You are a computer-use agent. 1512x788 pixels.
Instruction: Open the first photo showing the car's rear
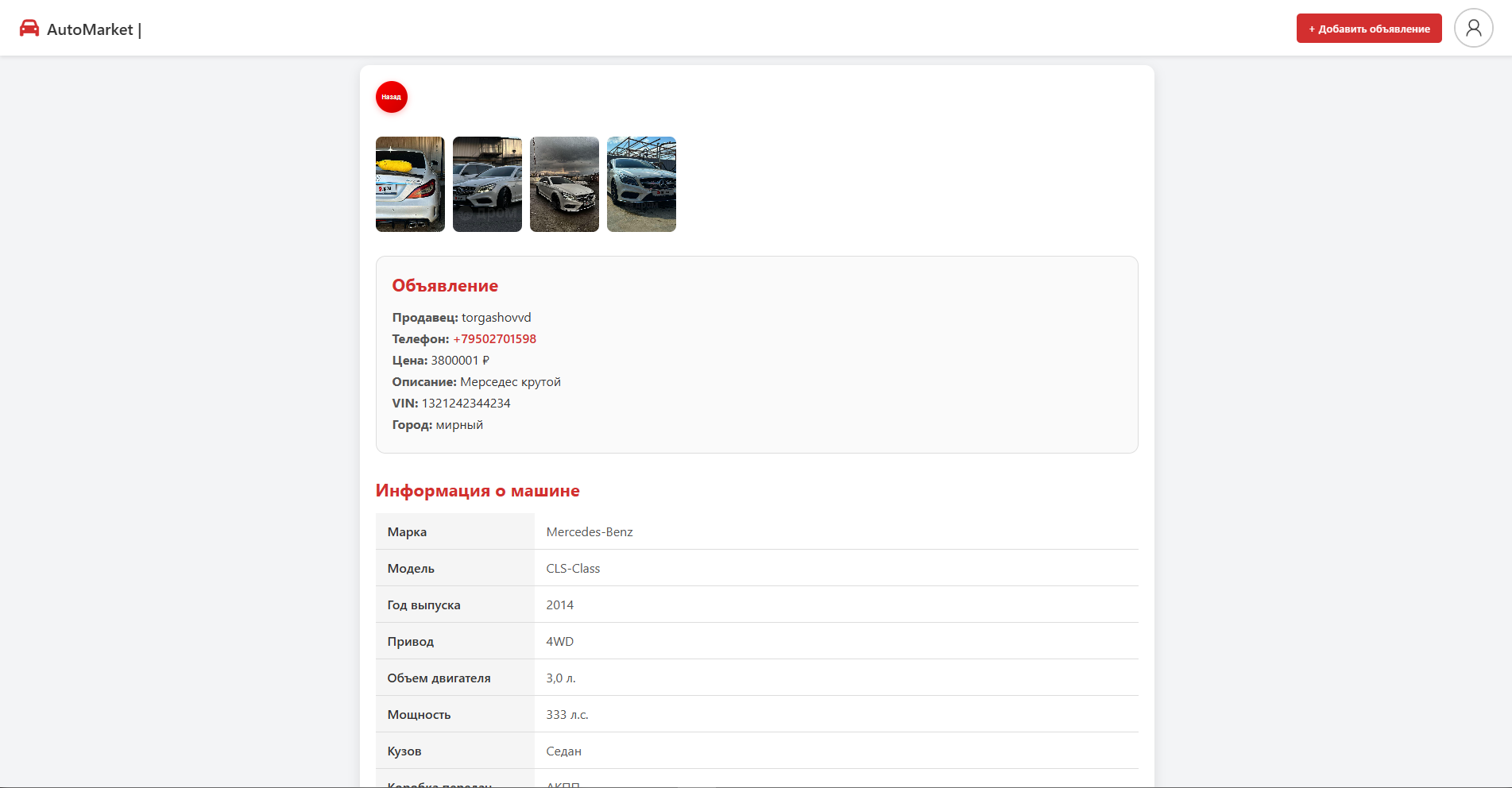(x=410, y=184)
